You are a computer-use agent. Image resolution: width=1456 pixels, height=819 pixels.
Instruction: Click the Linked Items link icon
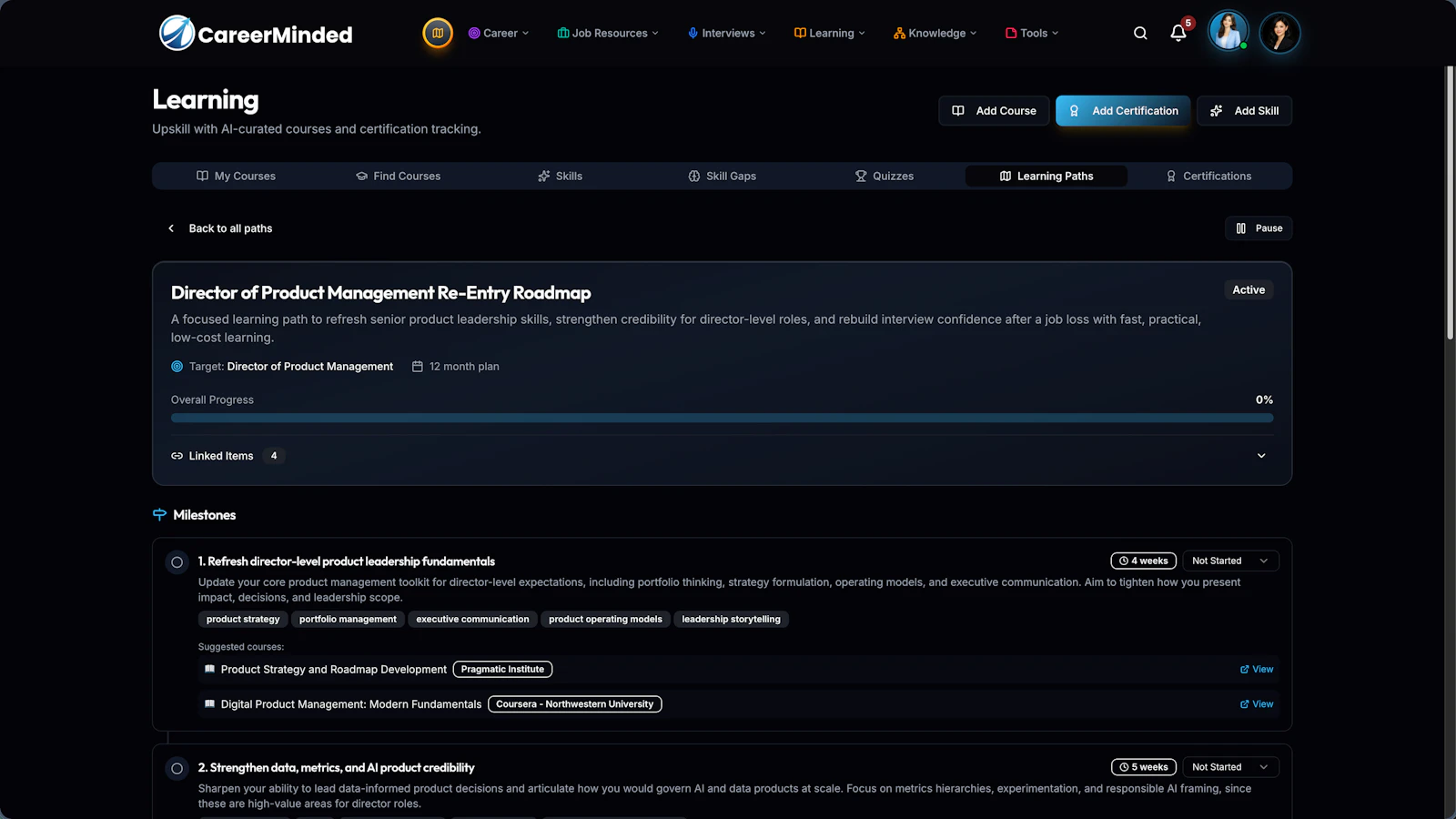pos(177,456)
